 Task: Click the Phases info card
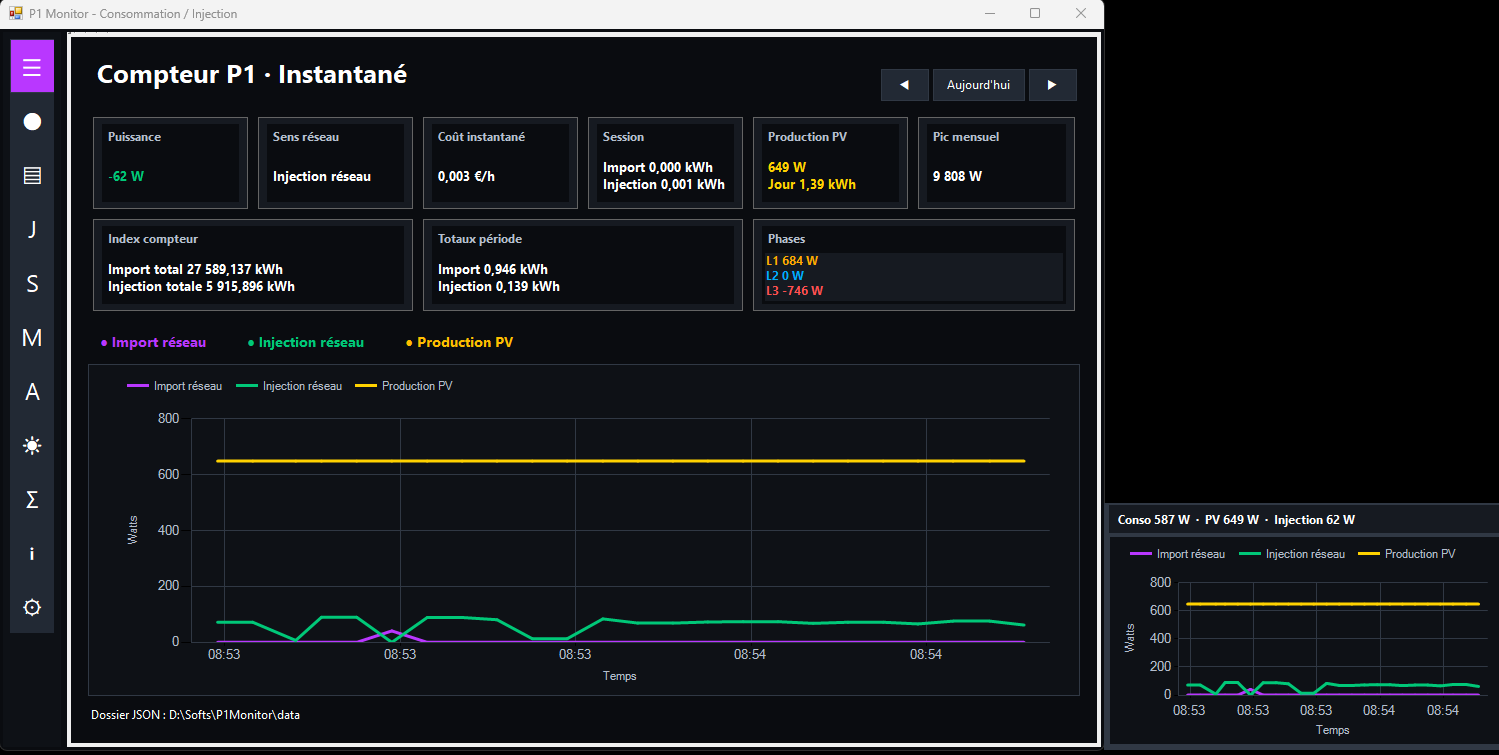[x=914, y=265]
